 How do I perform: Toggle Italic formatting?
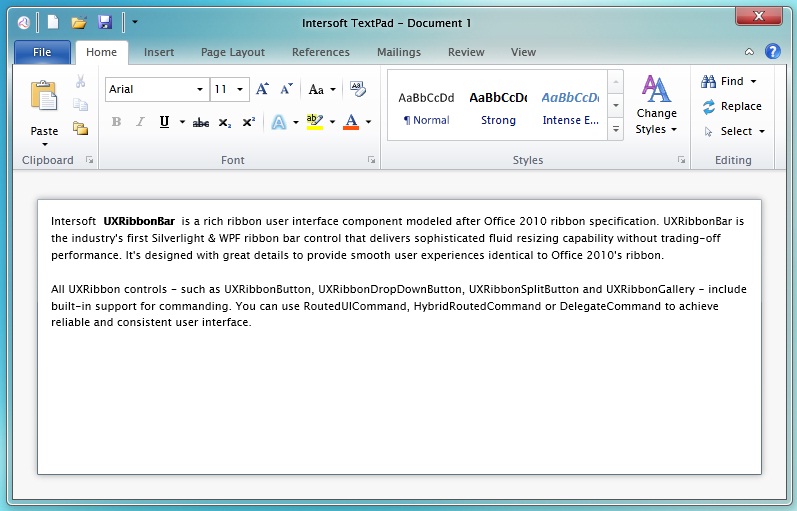140,122
